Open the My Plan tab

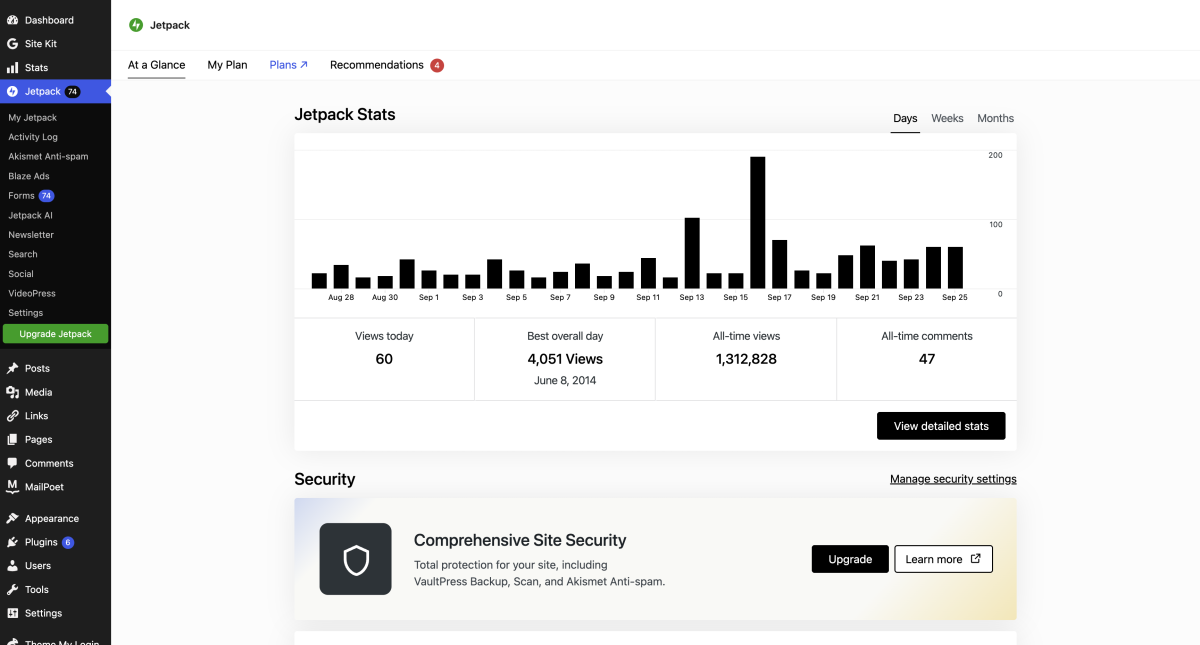pos(227,65)
